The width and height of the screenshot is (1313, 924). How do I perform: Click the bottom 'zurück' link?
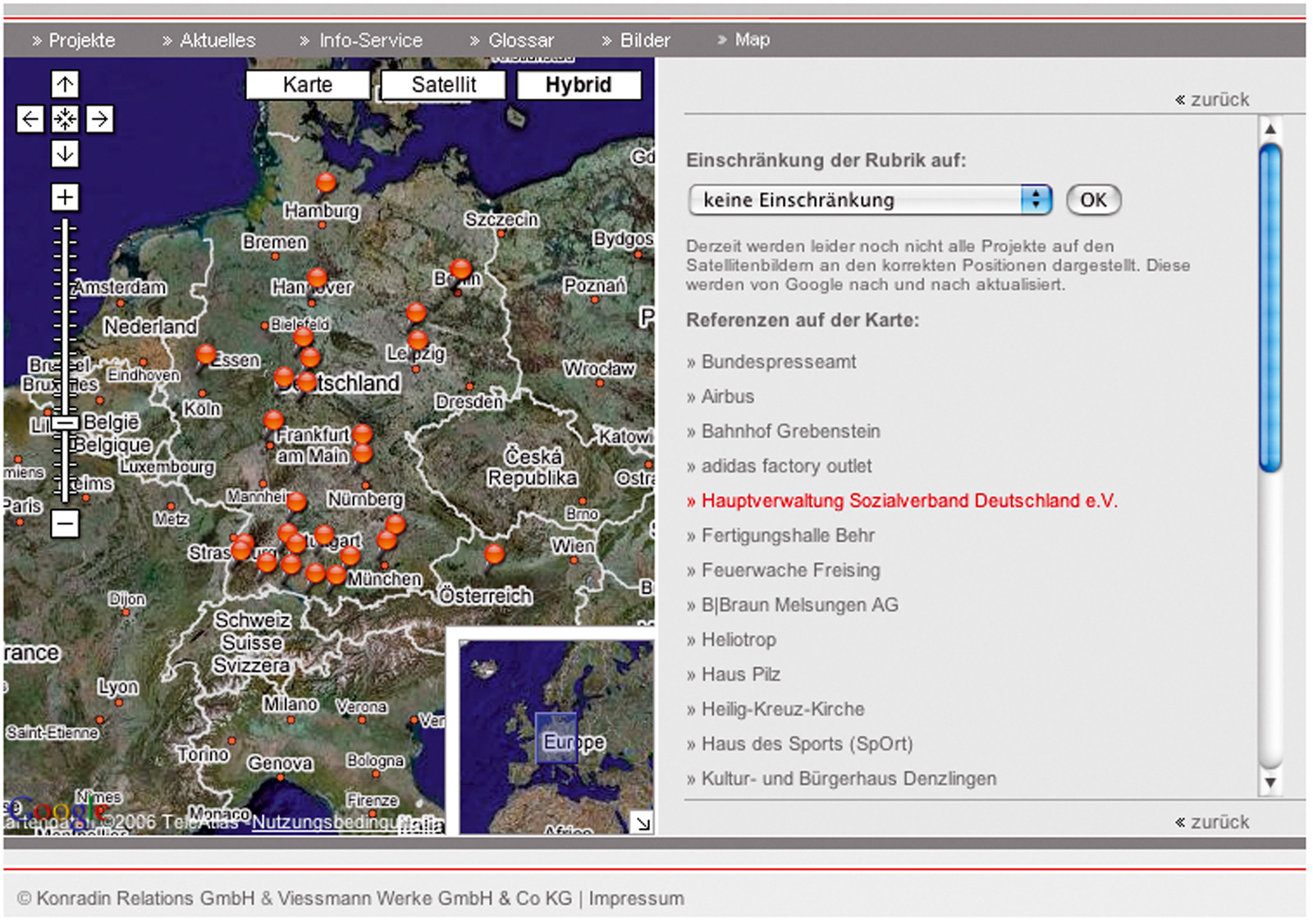click(x=1212, y=821)
